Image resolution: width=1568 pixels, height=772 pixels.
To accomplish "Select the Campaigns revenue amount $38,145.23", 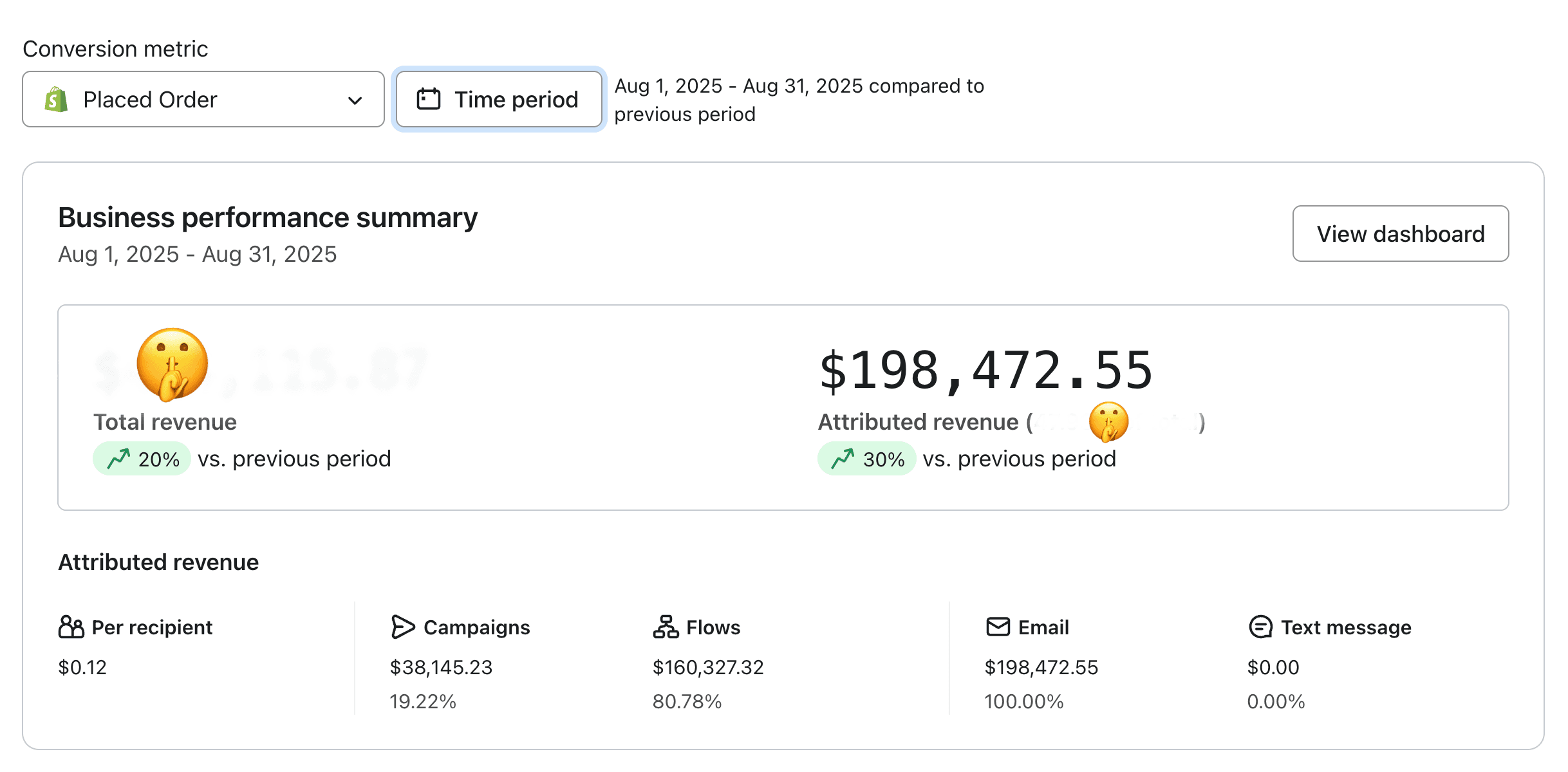I will (x=441, y=667).
